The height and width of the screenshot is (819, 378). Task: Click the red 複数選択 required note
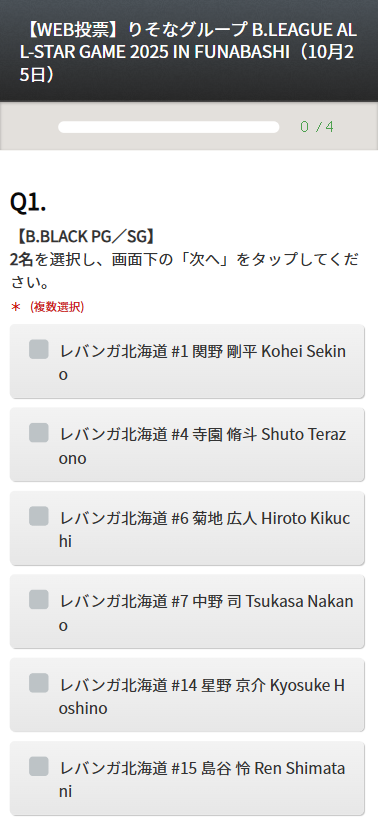tap(57, 307)
